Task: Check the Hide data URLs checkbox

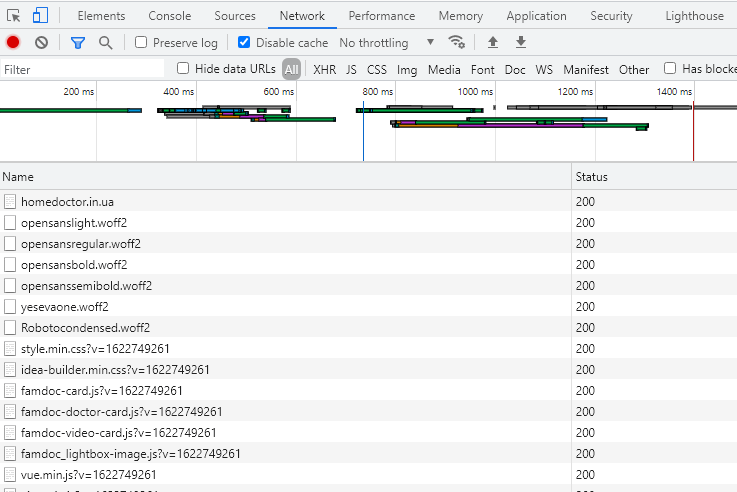Action: click(x=183, y=69)
